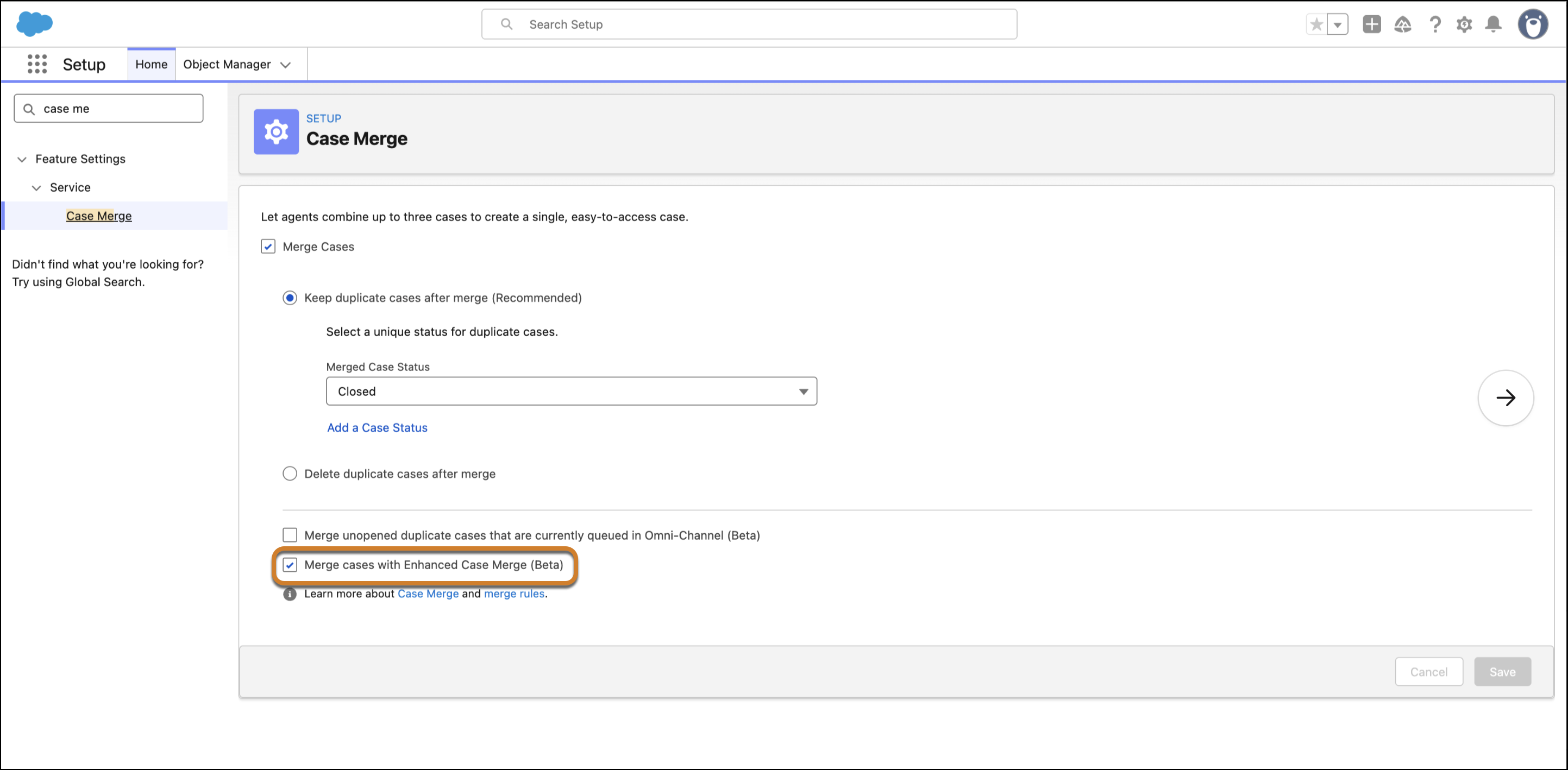Open the global actions plus icon
The width and height of the screenshot is (1568, 770).
[1371, 24]
